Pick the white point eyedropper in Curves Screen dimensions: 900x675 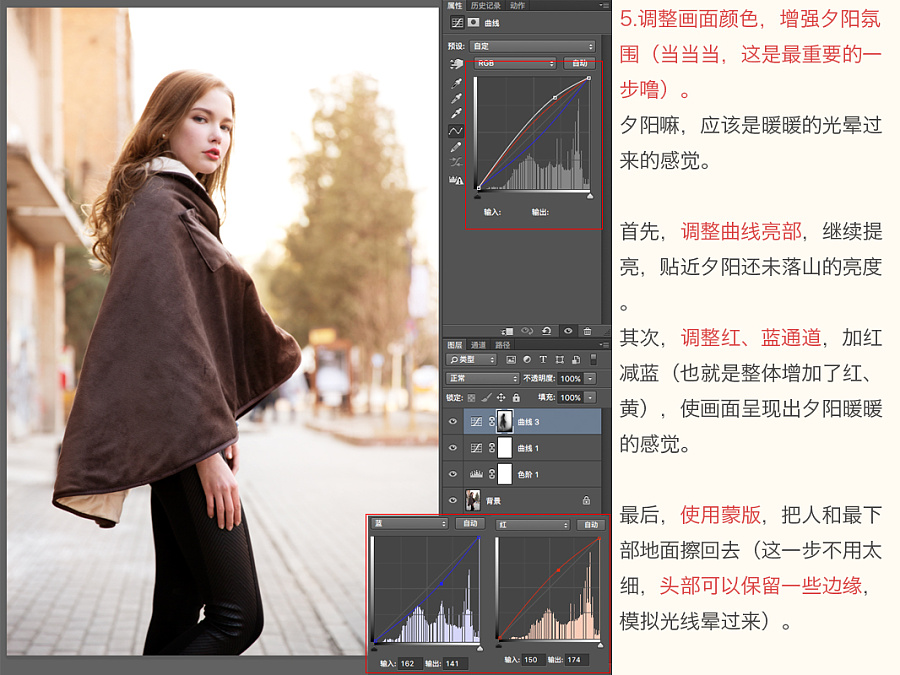click(456, 114)
